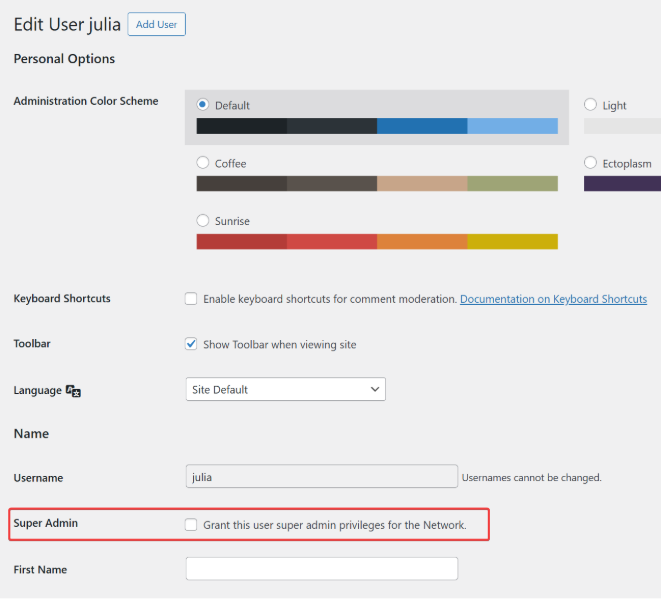The width and height of the screenshot is (661, 600).
Task: Uncheck Show Toolbar when viewing site
Action: (x=191, y=344)
